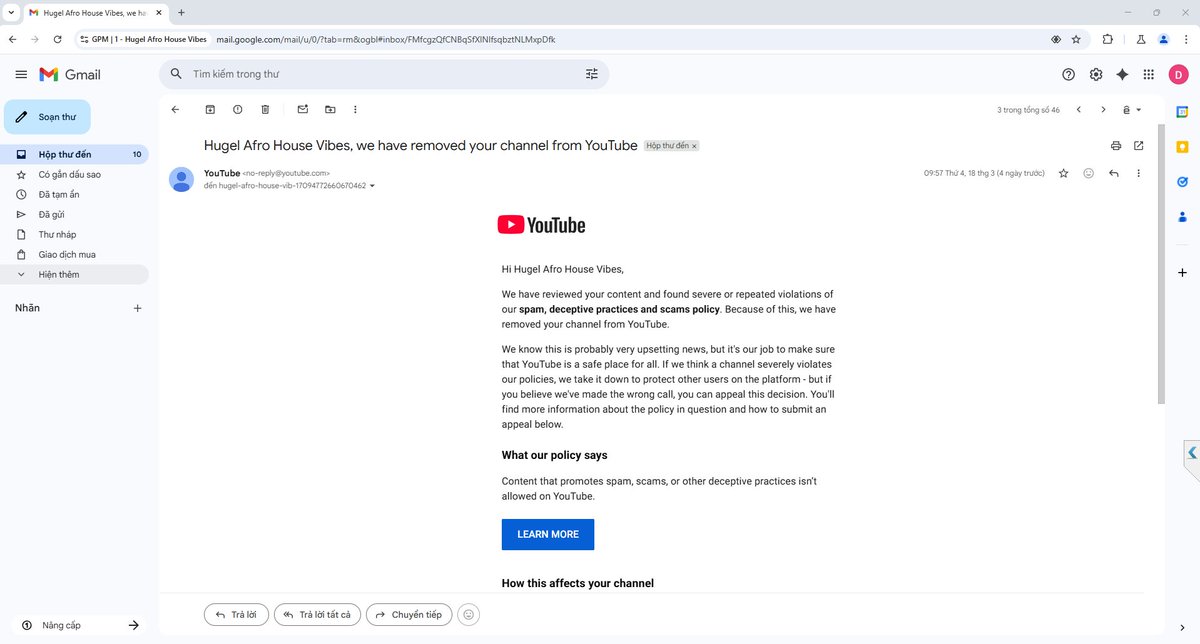Open Google Calendar side panel icon
This screenshot has height=644, width=1200.
pos(1182,111)
